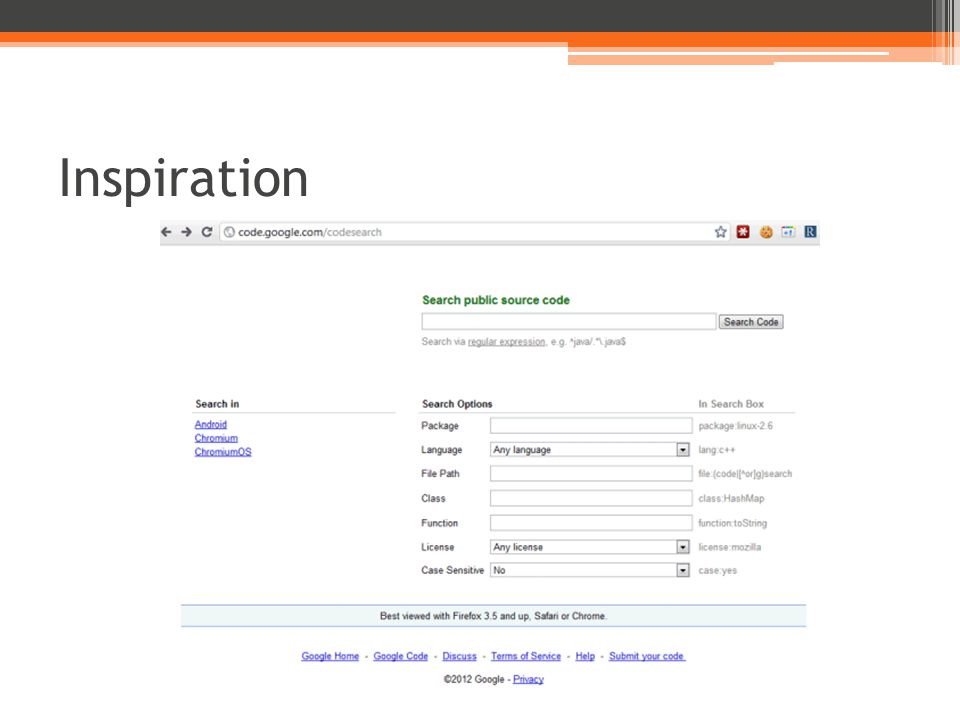Expand the Any language dropdown
Image resolution: width=960 pixels, height=720 pixels.
pos(591,449)
